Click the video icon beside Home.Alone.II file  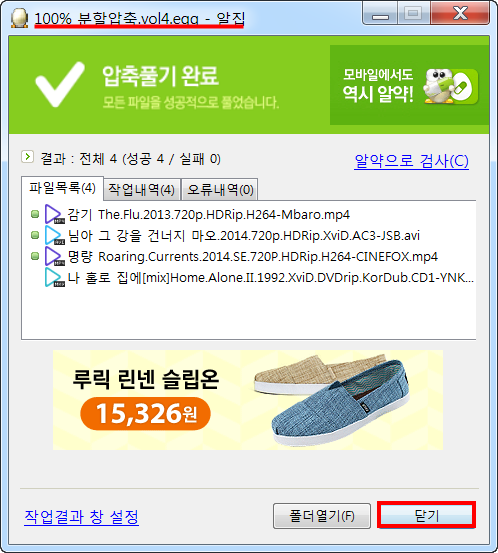point(55,277)
